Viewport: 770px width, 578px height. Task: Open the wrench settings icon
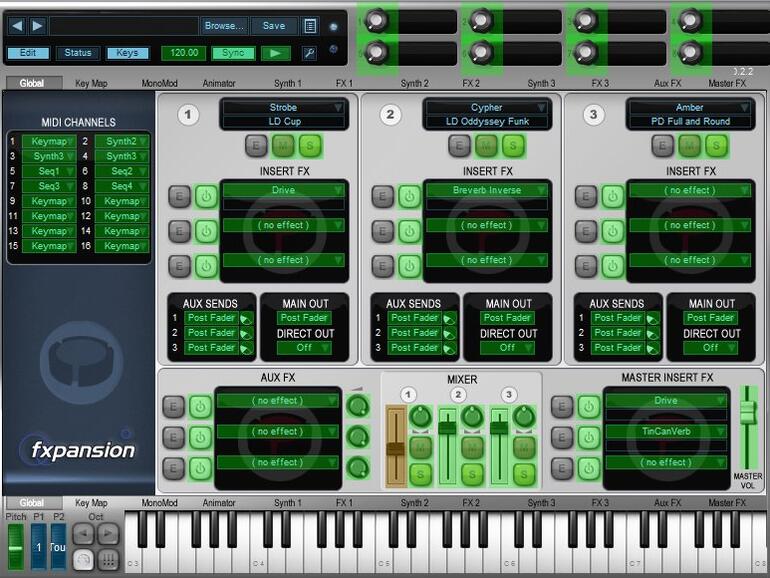pos(309,53)
